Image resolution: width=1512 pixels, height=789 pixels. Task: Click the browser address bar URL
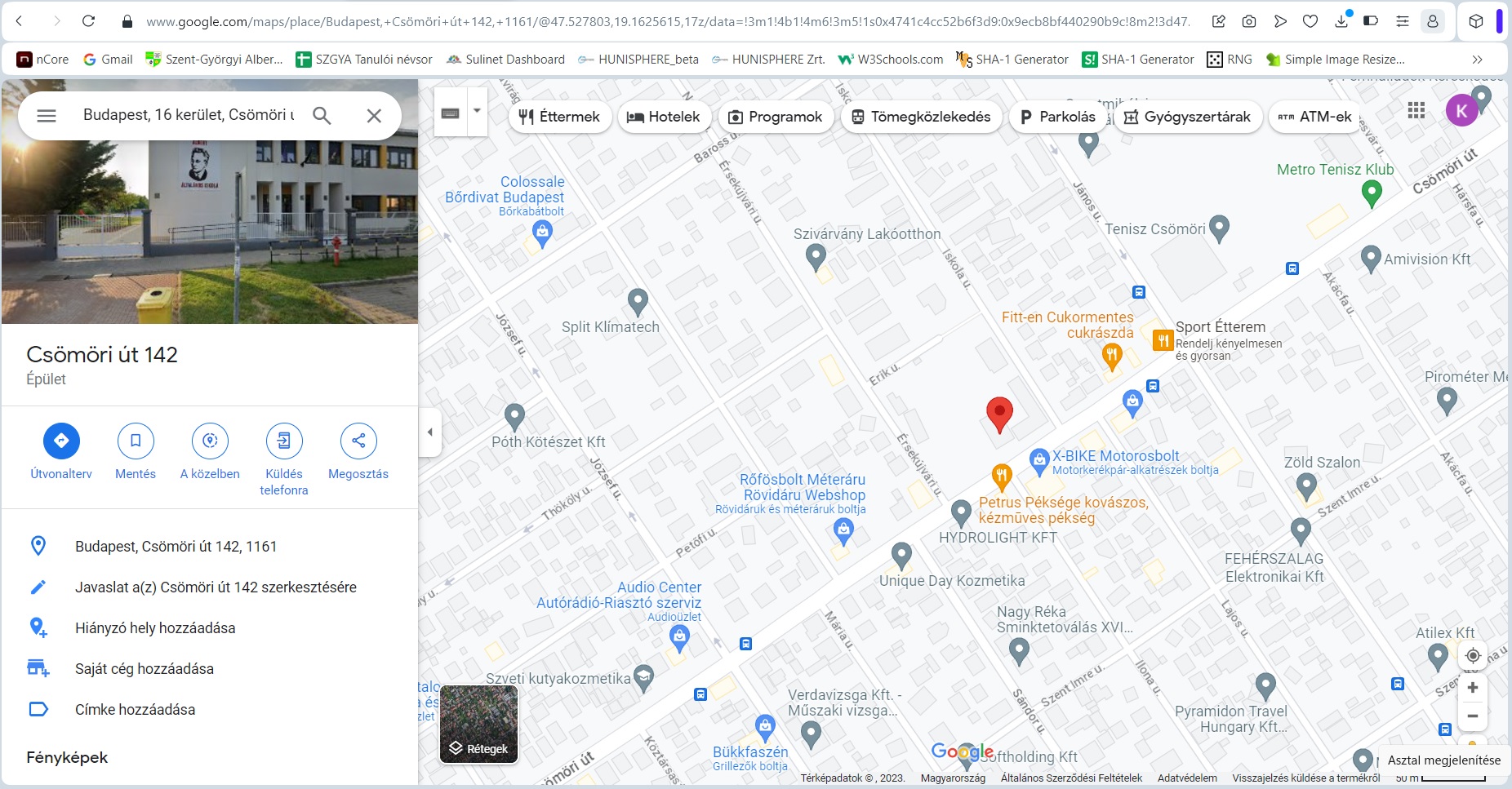668,22
